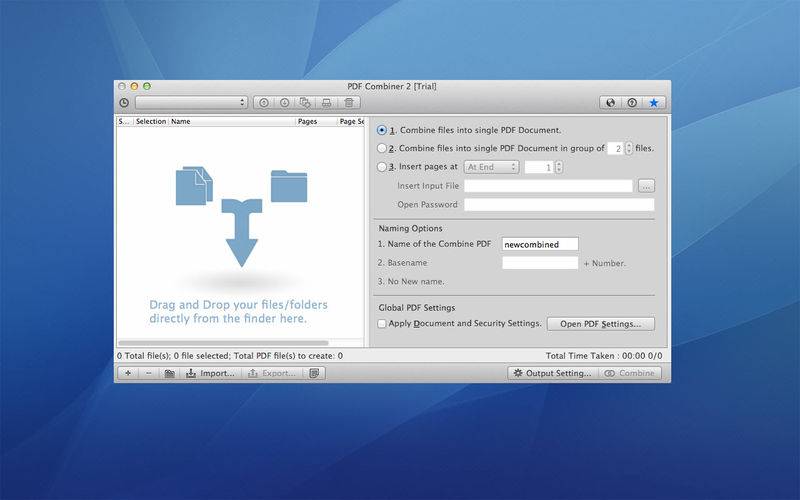Viewport: 800px width, 500px height.
Task: Open the website globe icon
Action: [611, 103]
